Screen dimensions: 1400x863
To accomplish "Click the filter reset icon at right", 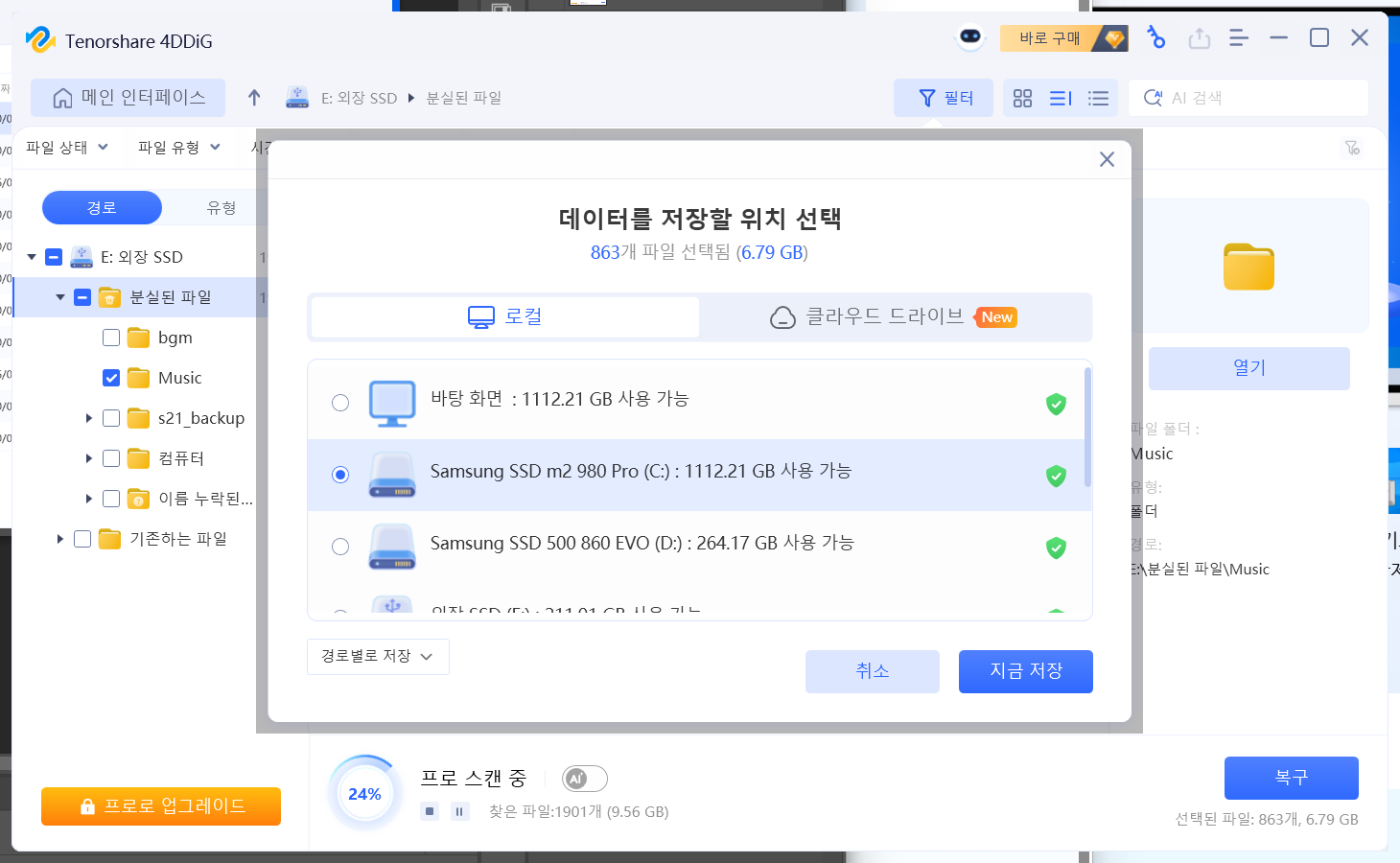I will pos(1352,148).
